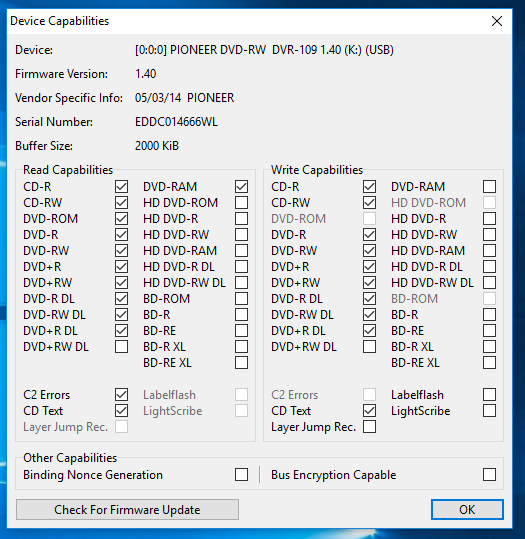
Task: Toggle DVD-RW DL checkbox under Read Capabilities
Action: click(x=121, y=315)
